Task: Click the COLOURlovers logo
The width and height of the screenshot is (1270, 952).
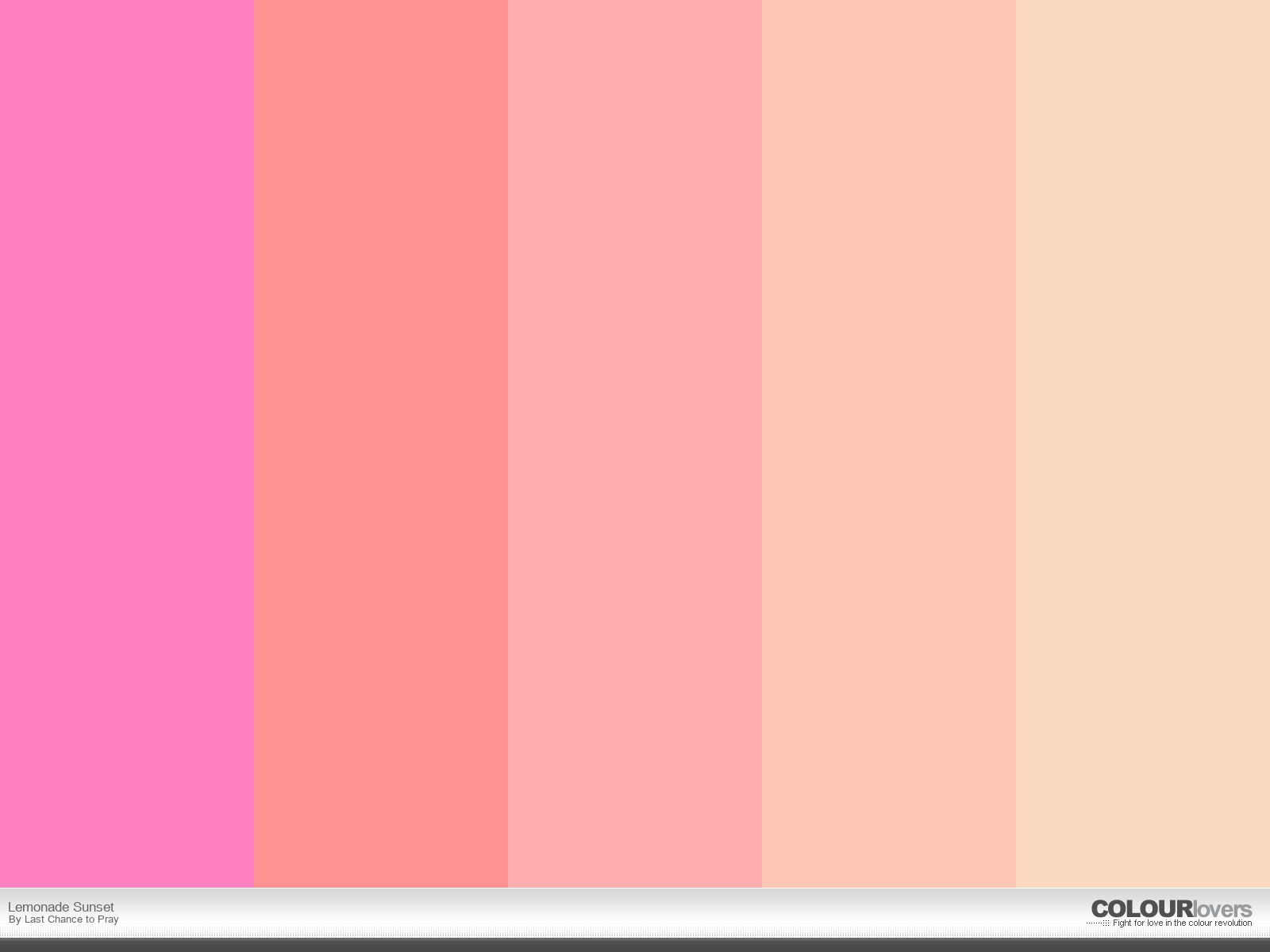Action: (1172, 909)
